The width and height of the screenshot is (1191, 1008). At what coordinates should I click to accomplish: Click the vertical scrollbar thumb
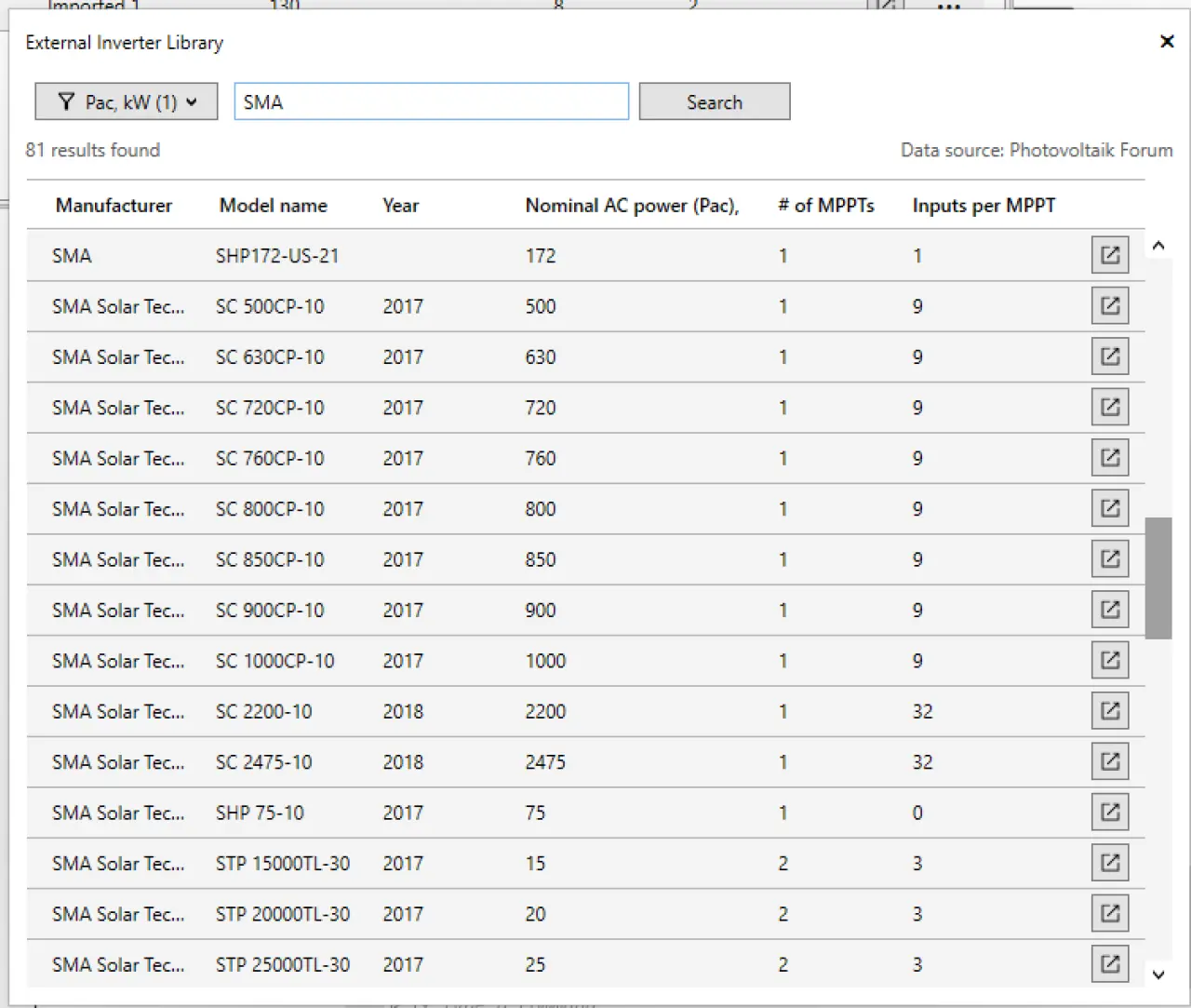pos(1158,577)
